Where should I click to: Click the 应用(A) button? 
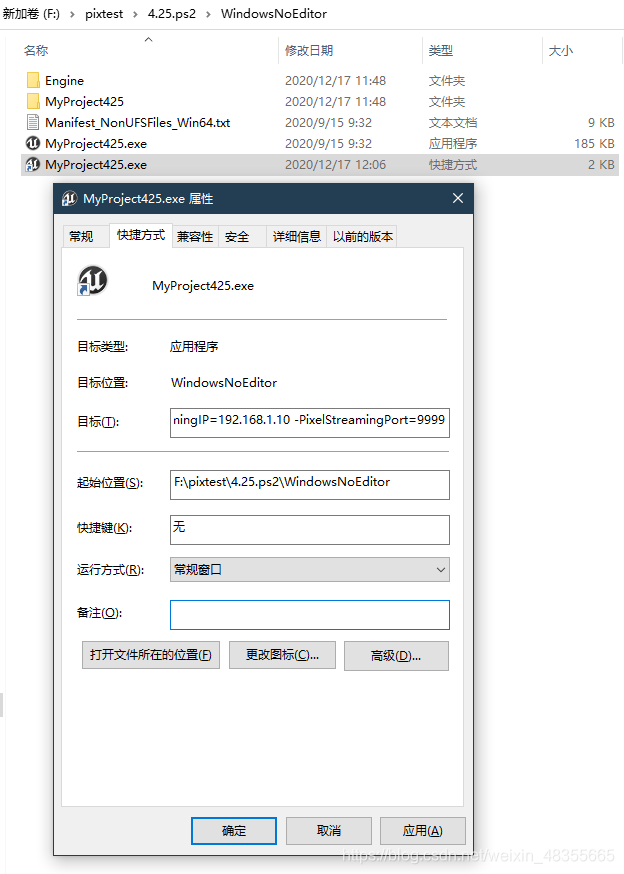[x=423, y=831]
